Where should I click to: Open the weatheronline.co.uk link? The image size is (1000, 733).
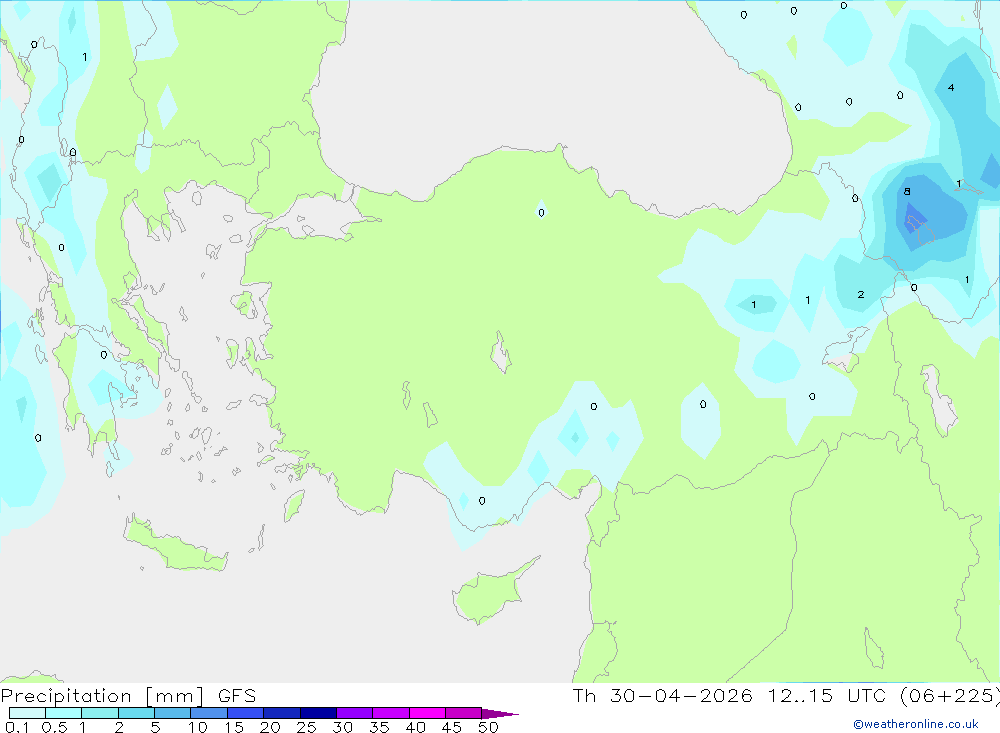click(x=916, y=724)
